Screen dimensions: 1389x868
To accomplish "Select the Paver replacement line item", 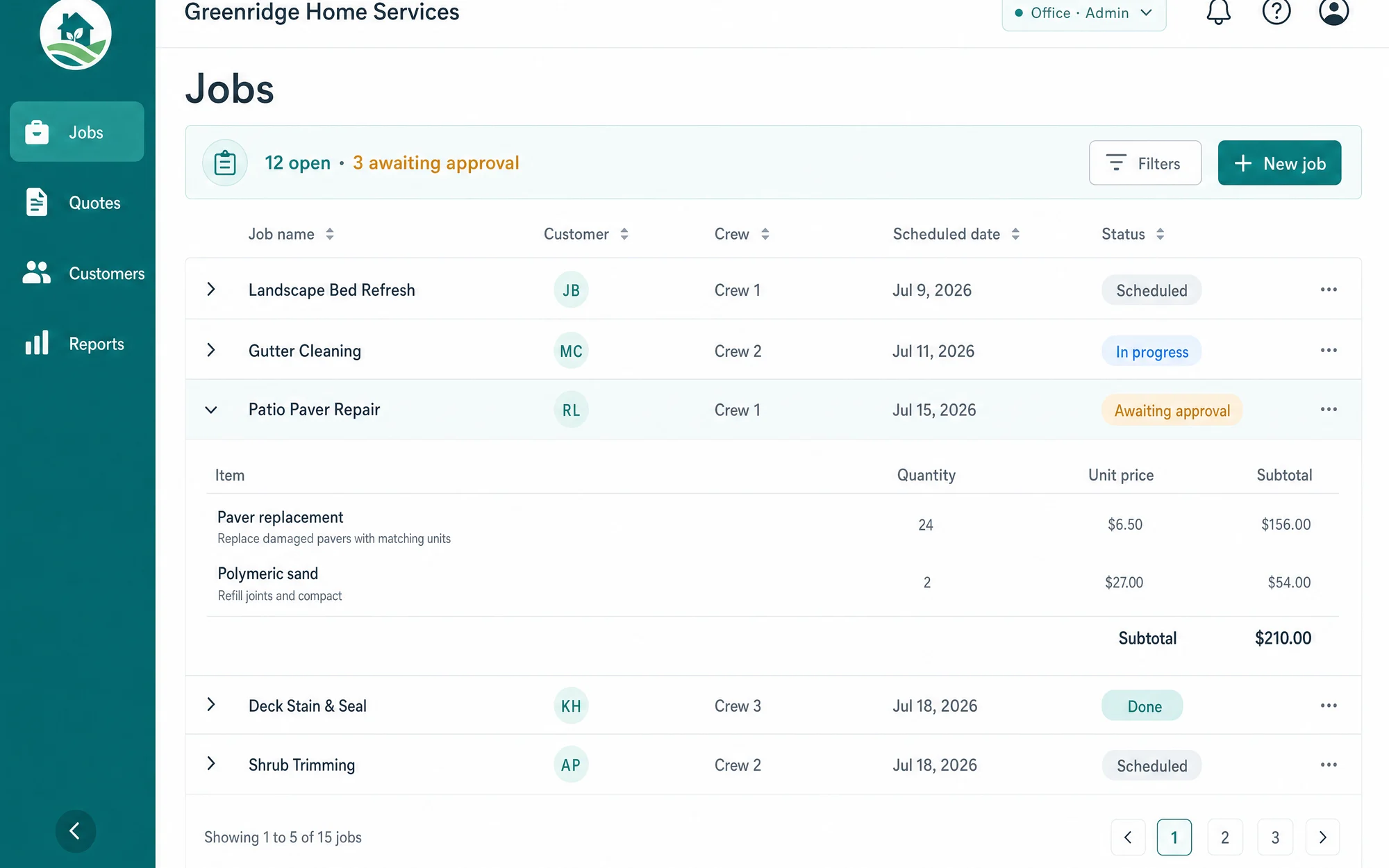I will click(x=772, y=526).
